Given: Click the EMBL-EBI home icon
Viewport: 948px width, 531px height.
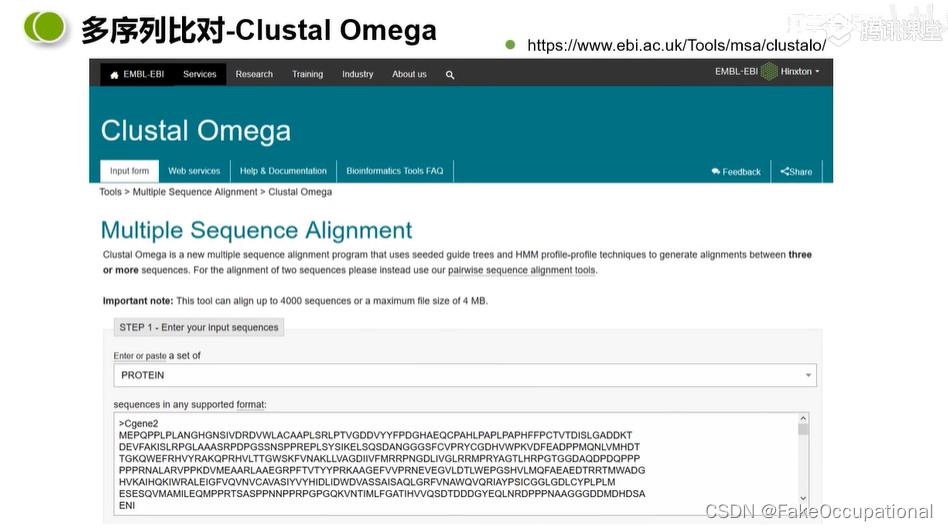Looking at the screenshot, I should click(x=114, y=75).
